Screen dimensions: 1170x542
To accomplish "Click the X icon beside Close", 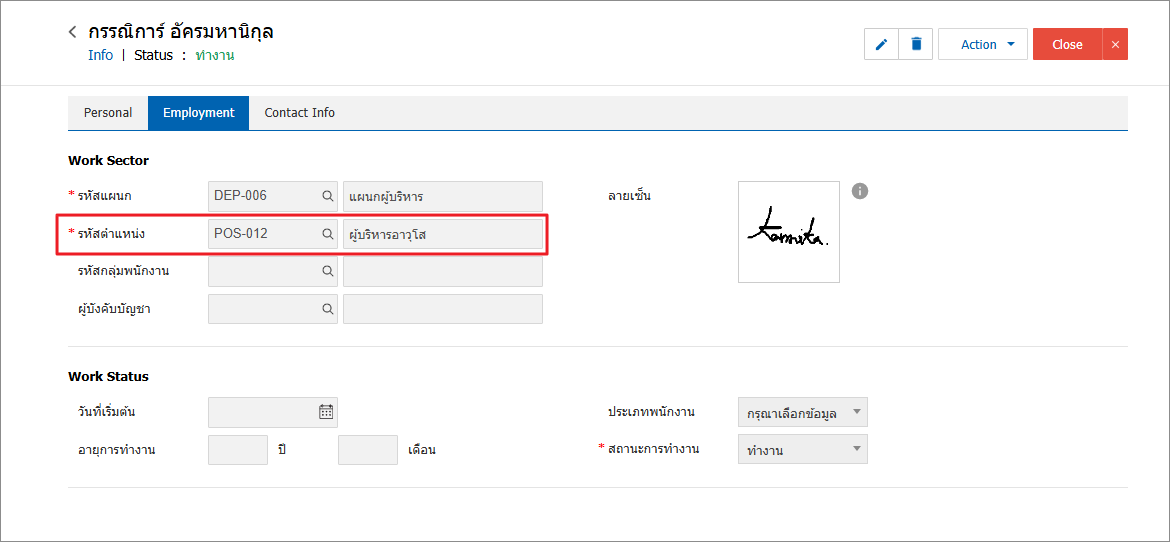I will tap(1115, 44).
